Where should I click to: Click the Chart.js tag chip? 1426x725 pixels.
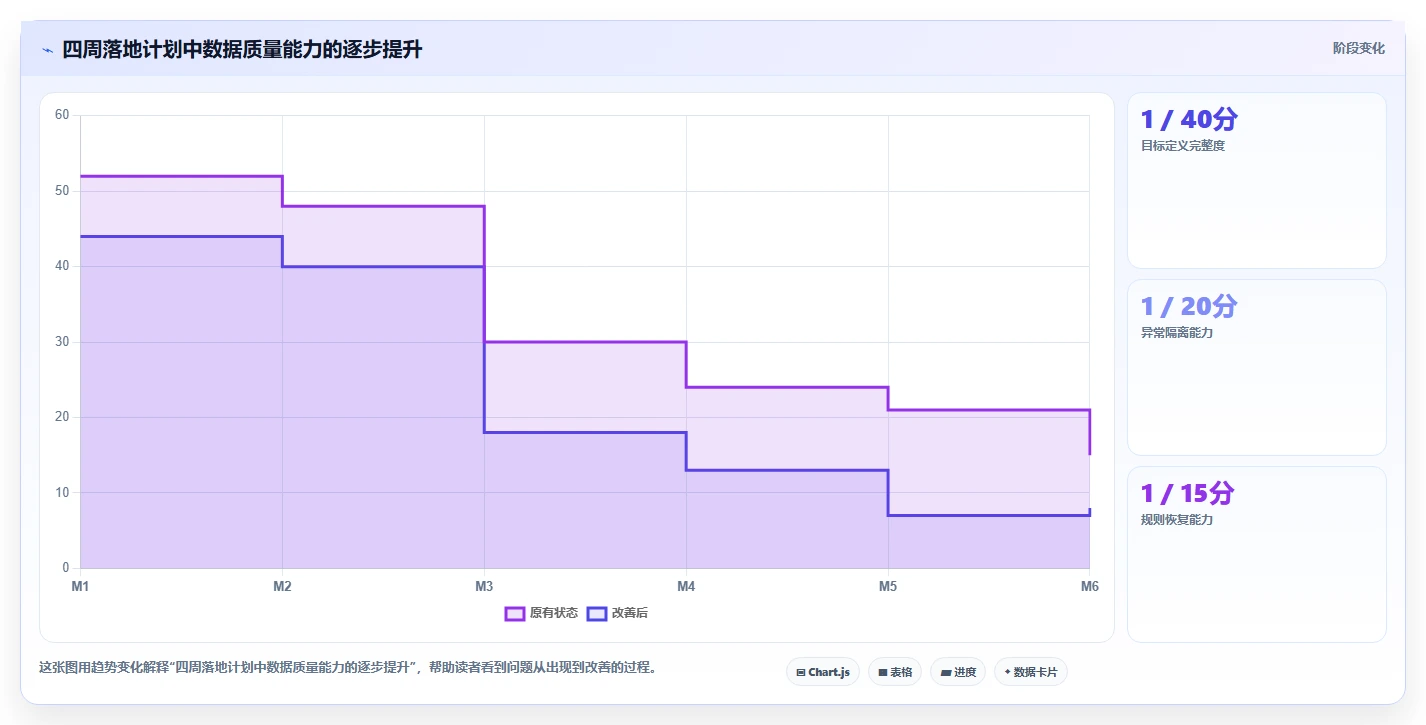click(x=823, y=672)
